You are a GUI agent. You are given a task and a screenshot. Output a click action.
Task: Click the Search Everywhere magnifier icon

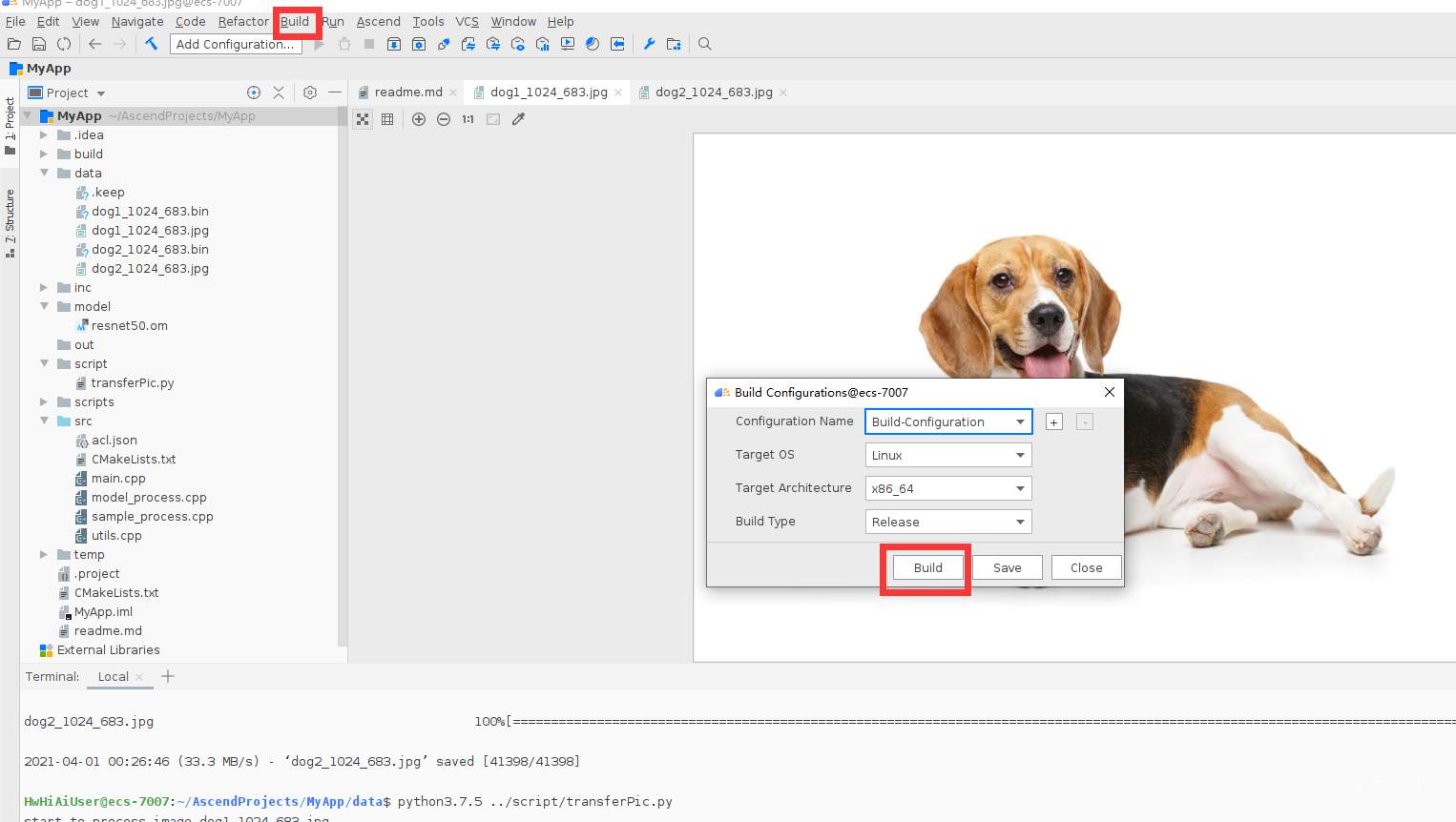pyautogui.click(x=705, y=44)
